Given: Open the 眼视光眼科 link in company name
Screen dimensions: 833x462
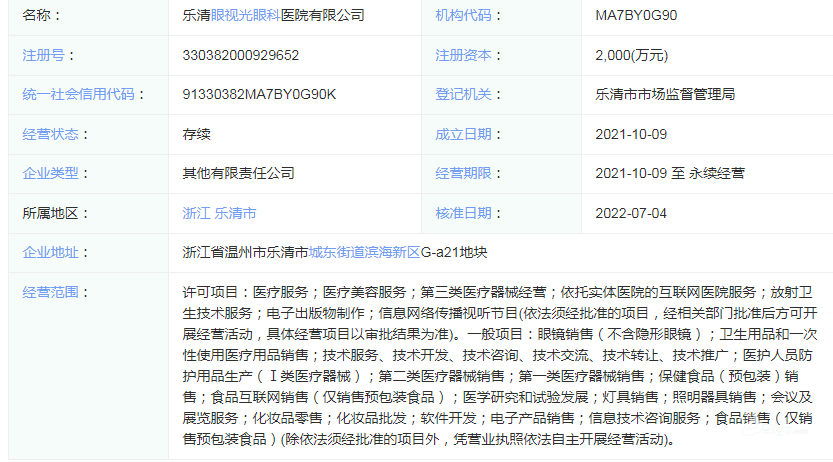Looking at the screenshot, I should tap(245, 15).
